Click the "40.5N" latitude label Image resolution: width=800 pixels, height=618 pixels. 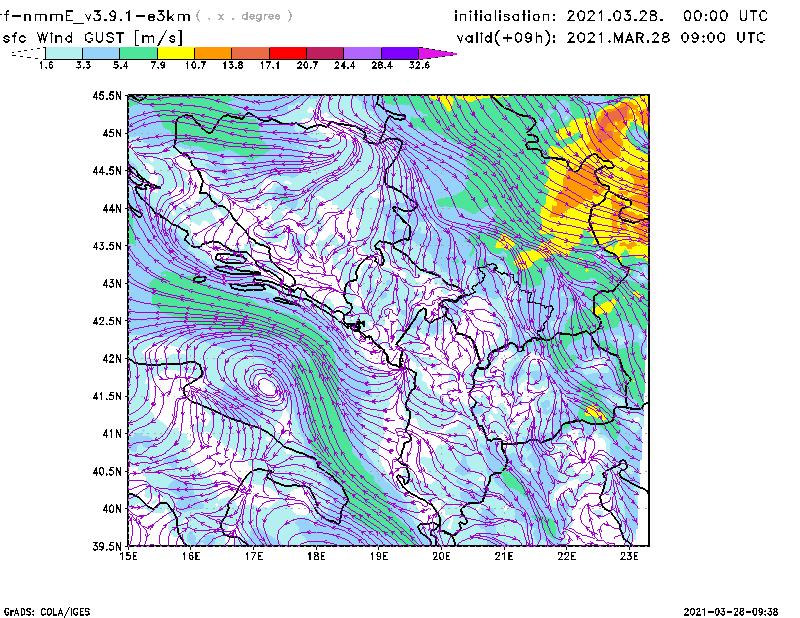coord(107,472)
